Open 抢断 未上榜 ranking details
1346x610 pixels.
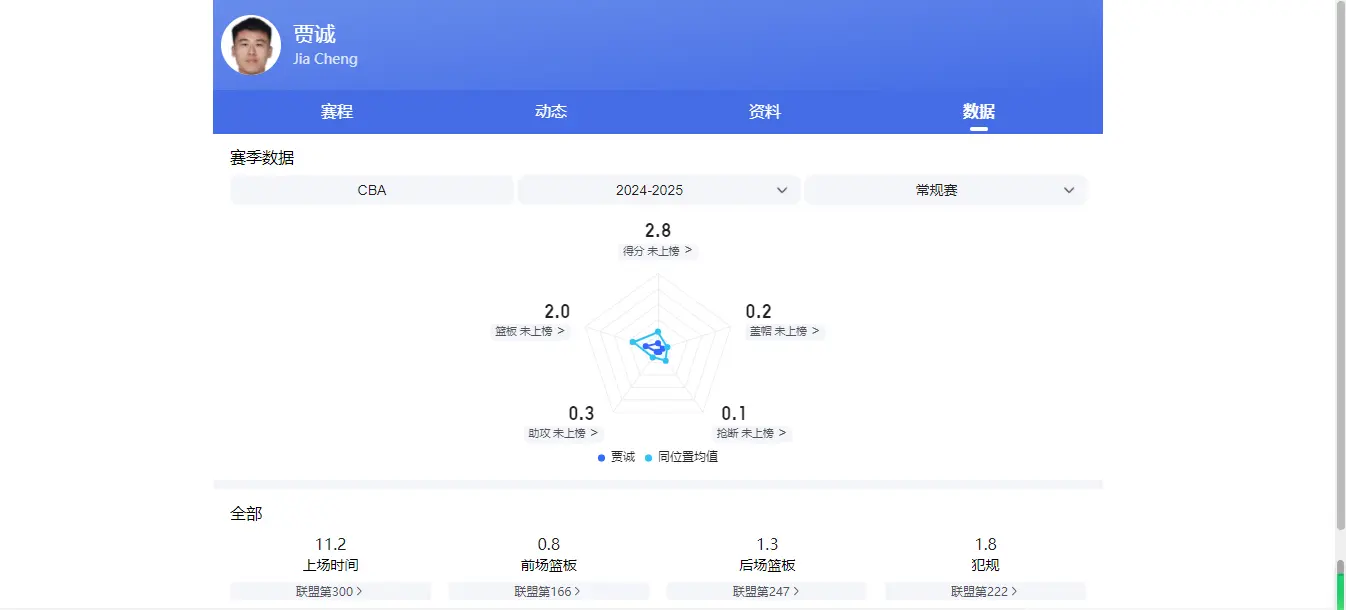tap(751, 432)
